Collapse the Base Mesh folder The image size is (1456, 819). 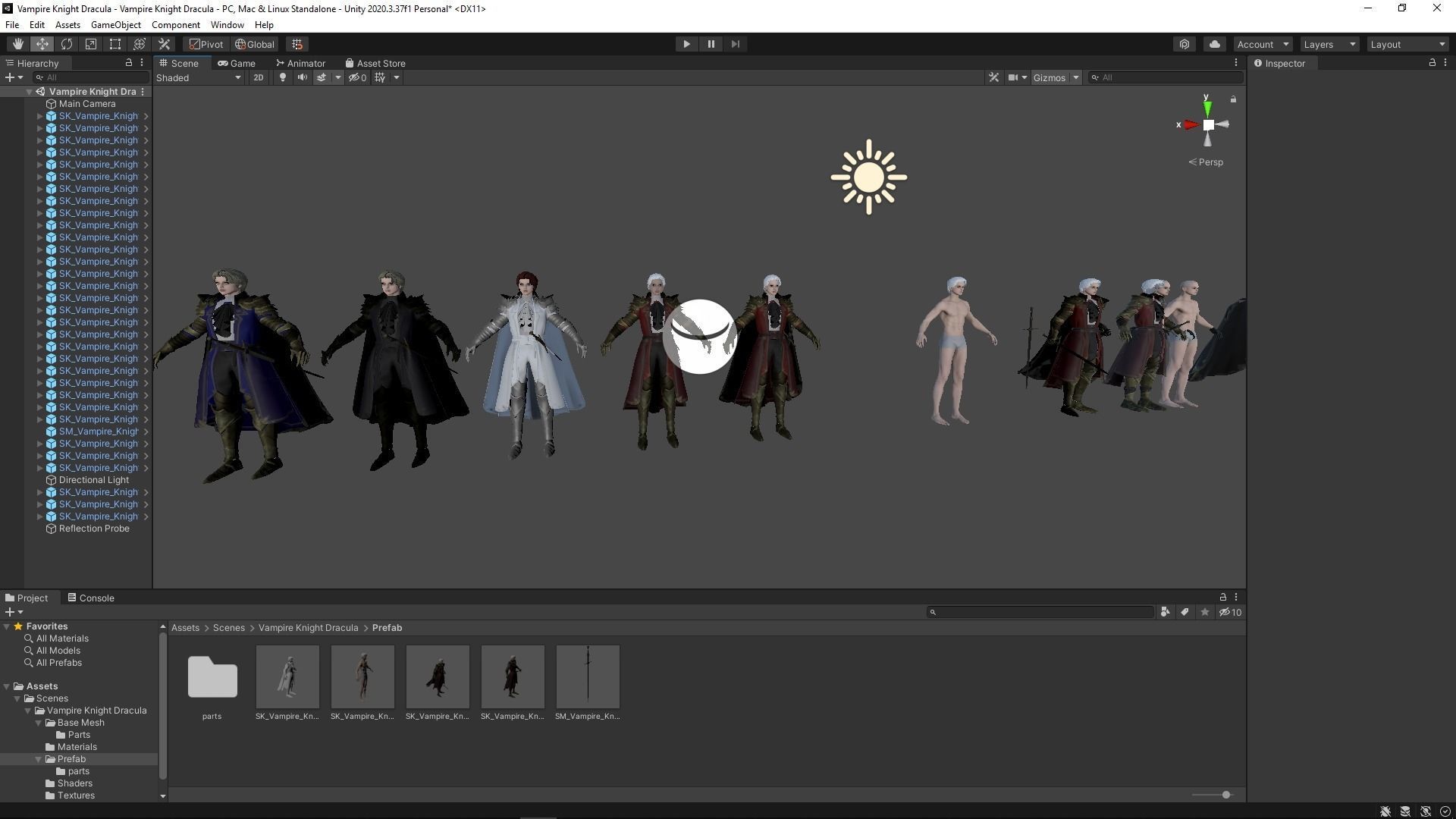point(38,723)
